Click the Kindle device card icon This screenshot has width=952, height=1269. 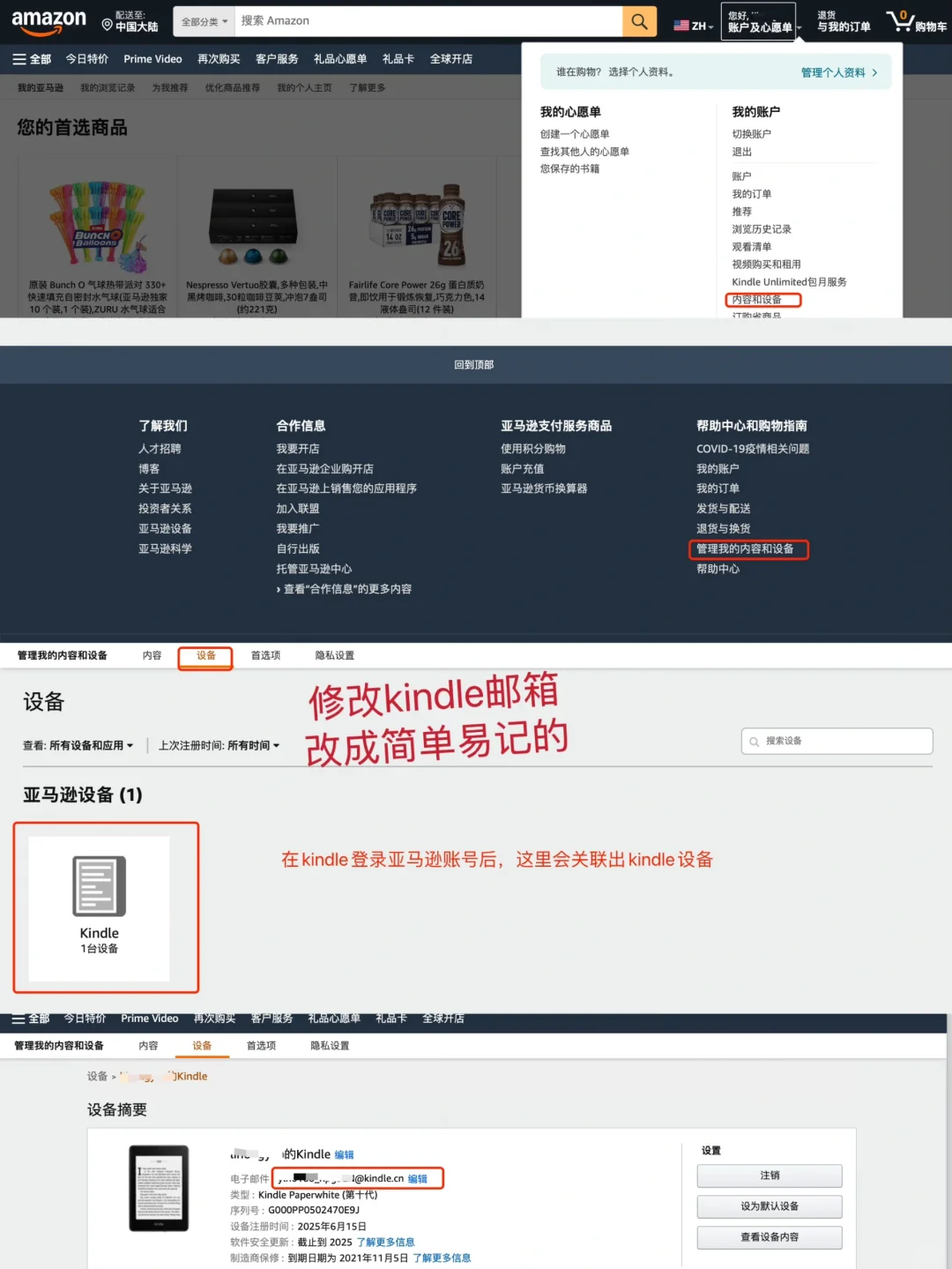[99, 886]
